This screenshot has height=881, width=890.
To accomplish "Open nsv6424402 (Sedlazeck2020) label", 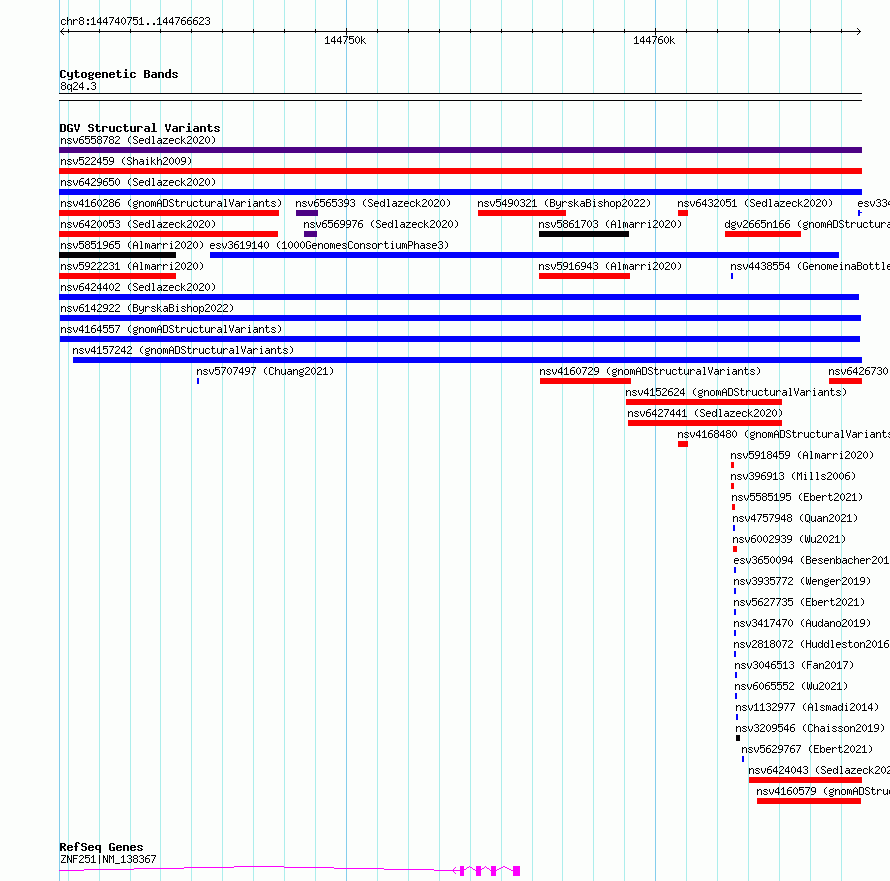I will click(x=138, y=287).
